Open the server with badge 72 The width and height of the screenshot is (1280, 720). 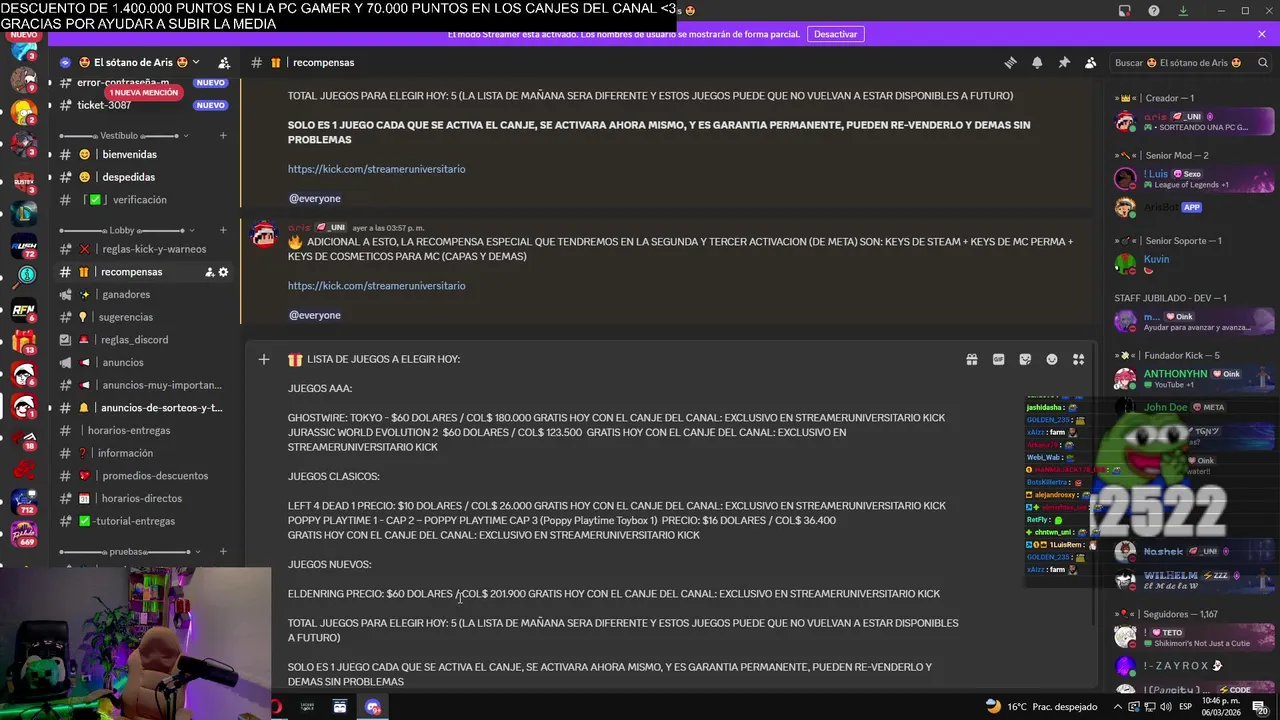click(x=24, y=244)
